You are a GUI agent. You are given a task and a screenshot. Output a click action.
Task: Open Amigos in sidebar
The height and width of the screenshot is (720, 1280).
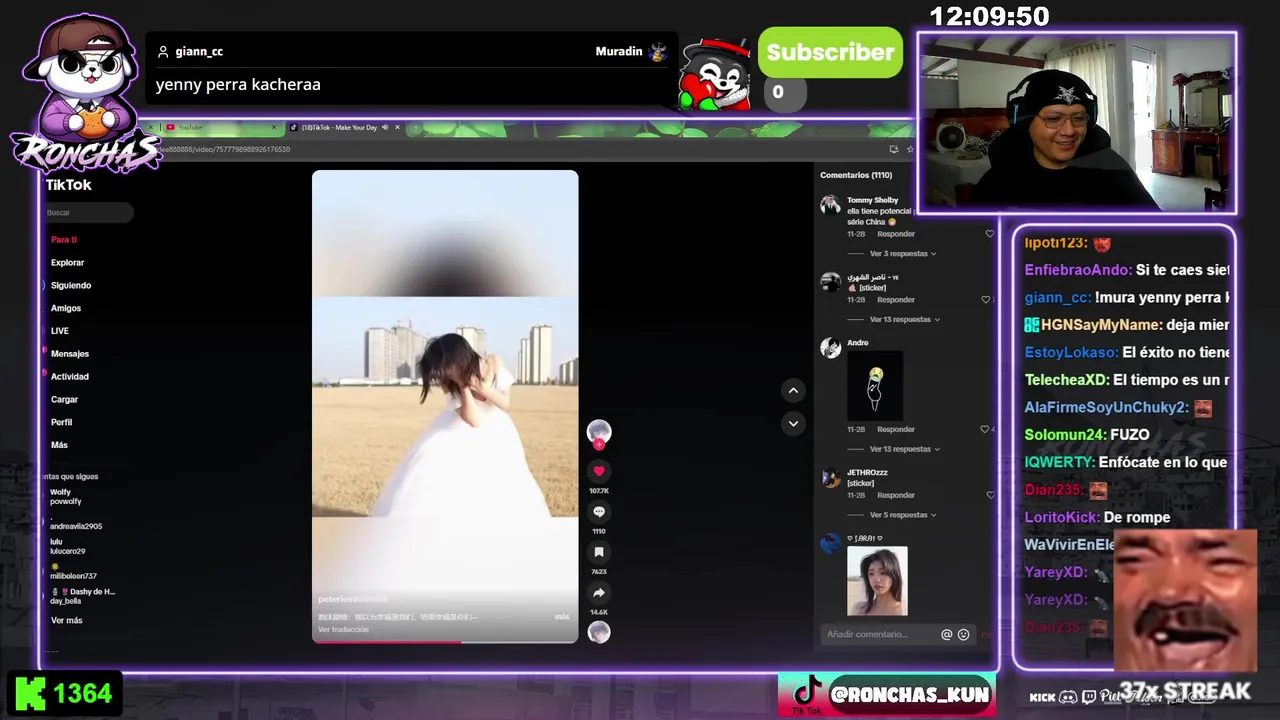[66, 309]
